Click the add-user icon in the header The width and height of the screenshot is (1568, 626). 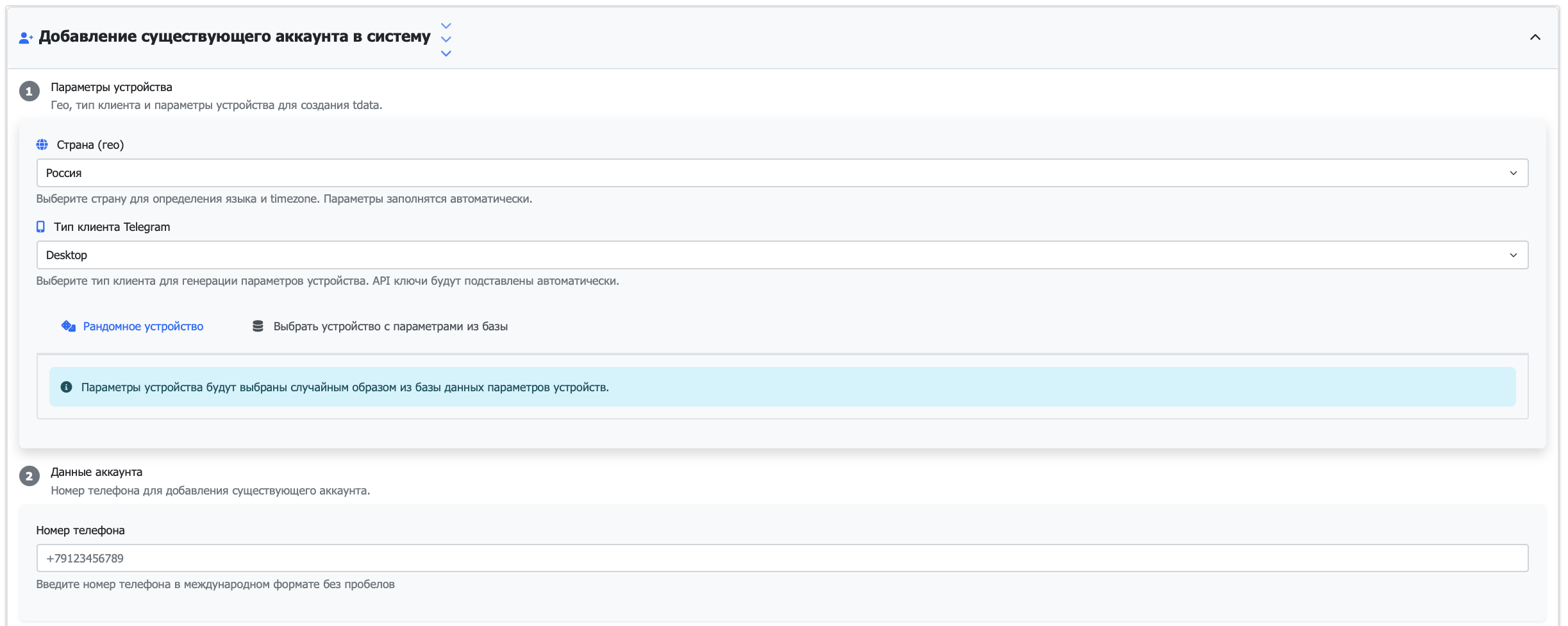click(26, 38)
